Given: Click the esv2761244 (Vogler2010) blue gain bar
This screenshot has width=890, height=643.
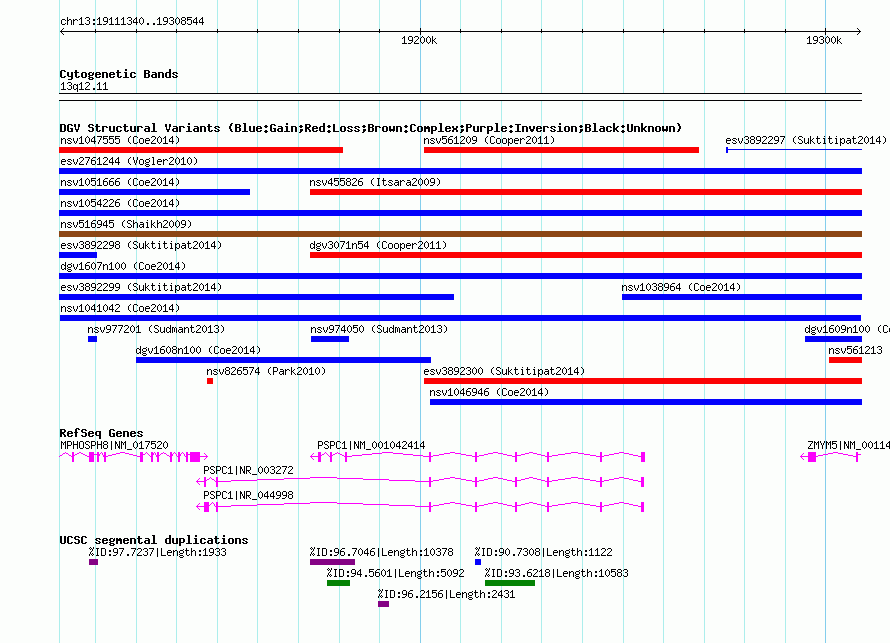Looking at the screenshot, I should click(x=460, y=171).
